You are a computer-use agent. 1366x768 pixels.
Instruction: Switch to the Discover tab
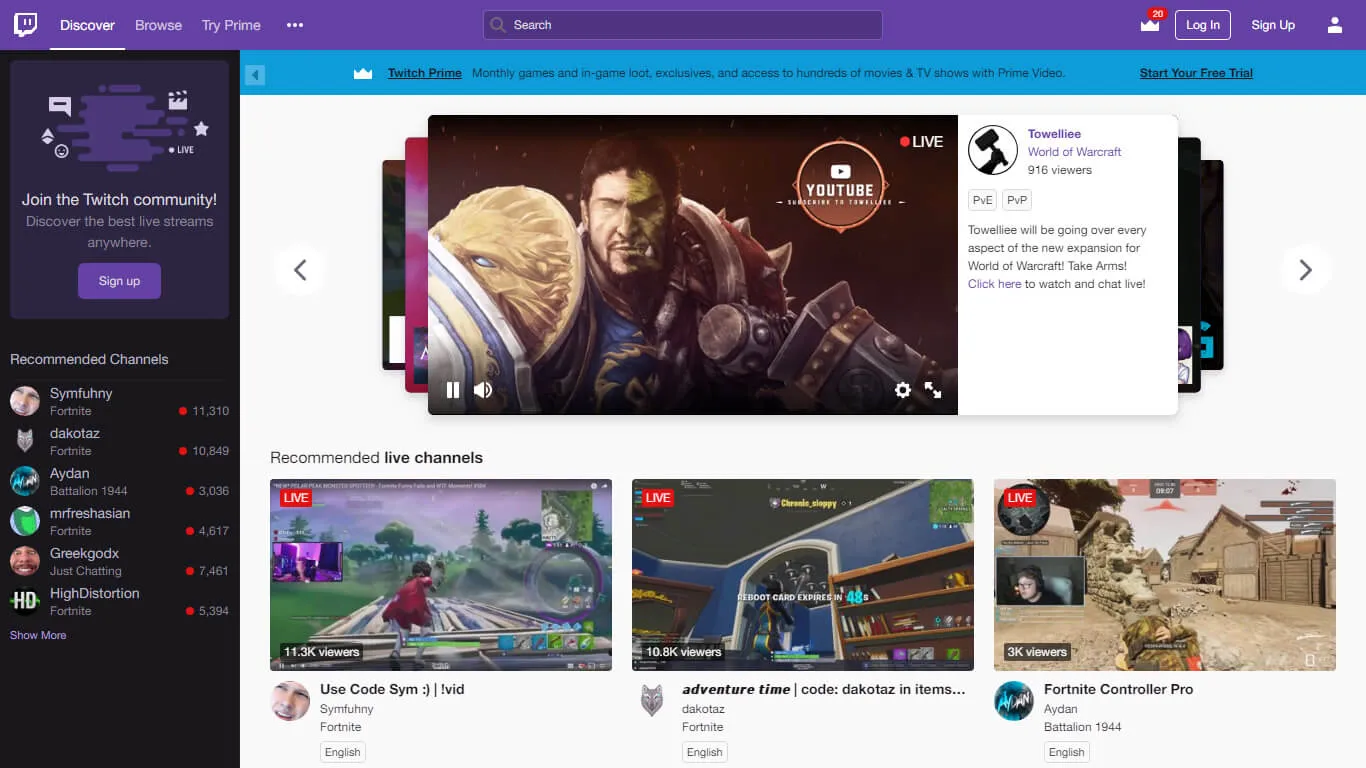tap(88, 25)
